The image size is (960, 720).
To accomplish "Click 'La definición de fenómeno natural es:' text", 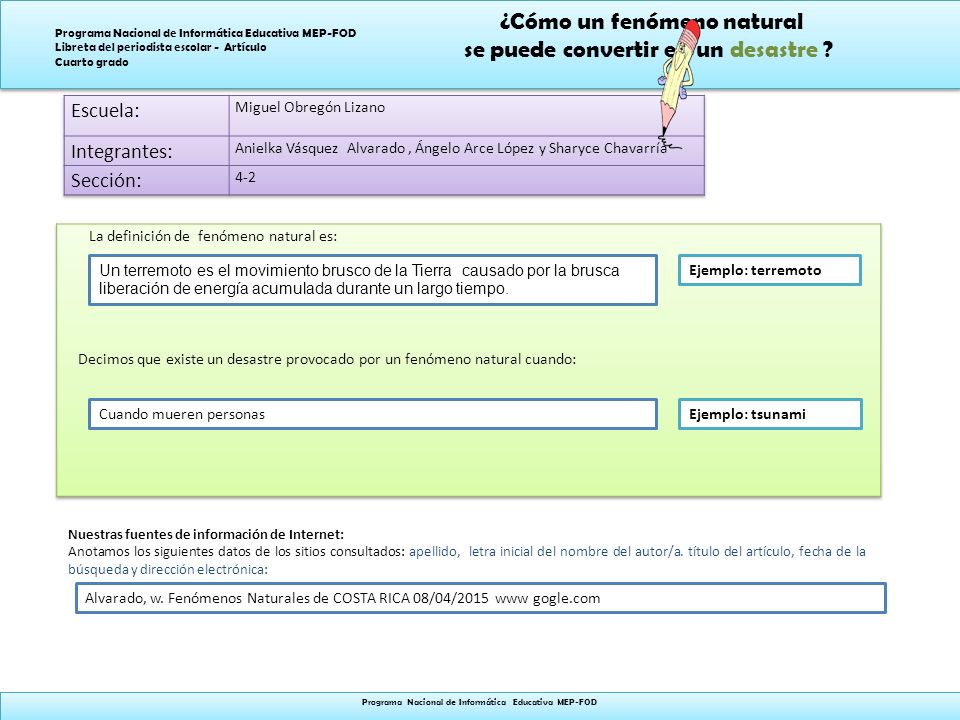I will coord(213,236).
